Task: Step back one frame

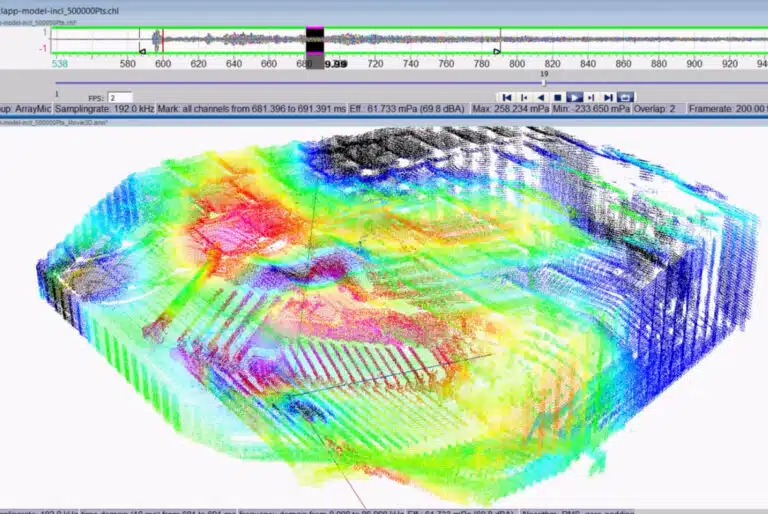Action: [524, 97]
